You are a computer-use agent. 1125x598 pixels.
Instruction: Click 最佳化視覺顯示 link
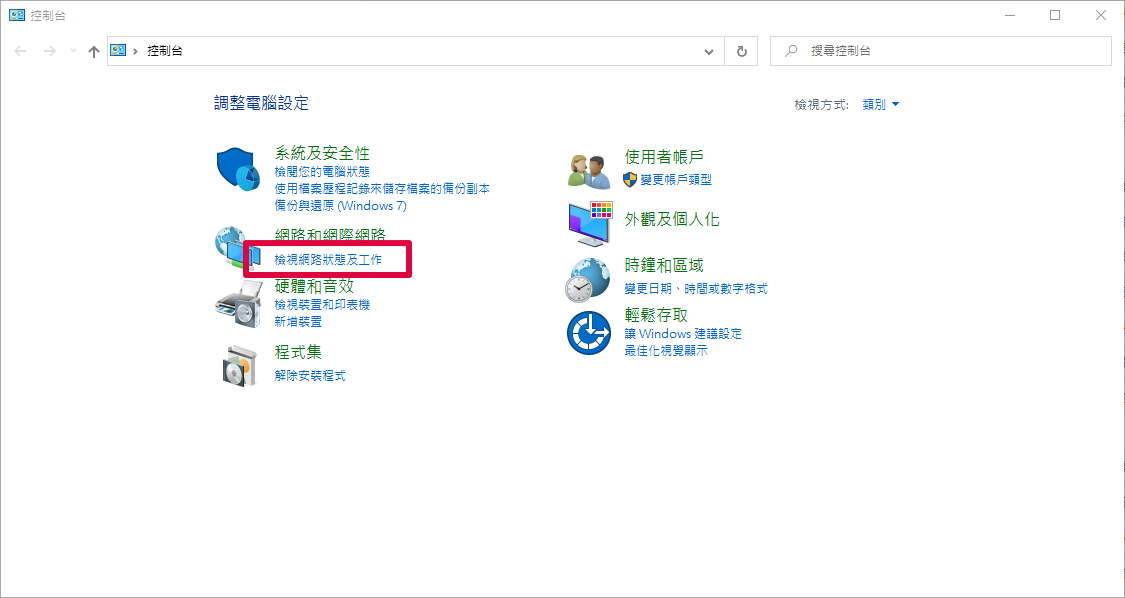(667, 350)
